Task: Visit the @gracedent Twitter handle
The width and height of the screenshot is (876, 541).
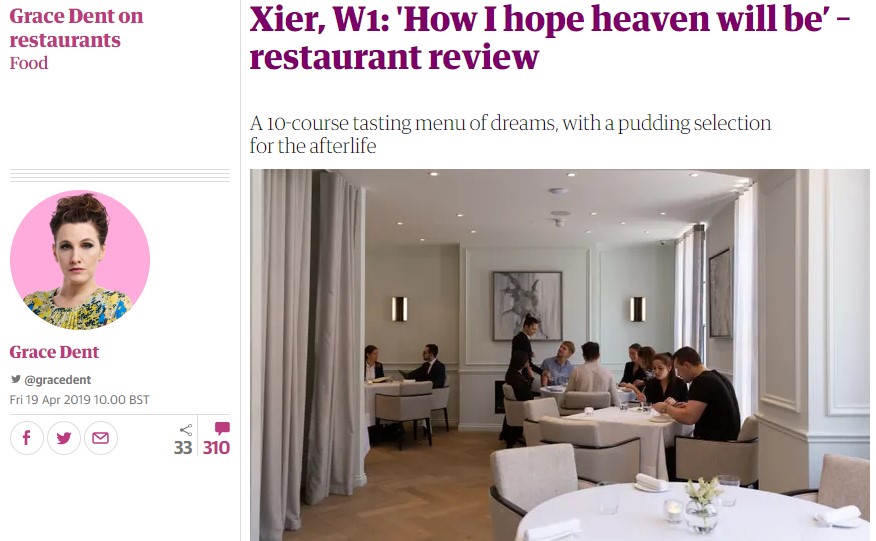Action: click(x=58, y=379)
